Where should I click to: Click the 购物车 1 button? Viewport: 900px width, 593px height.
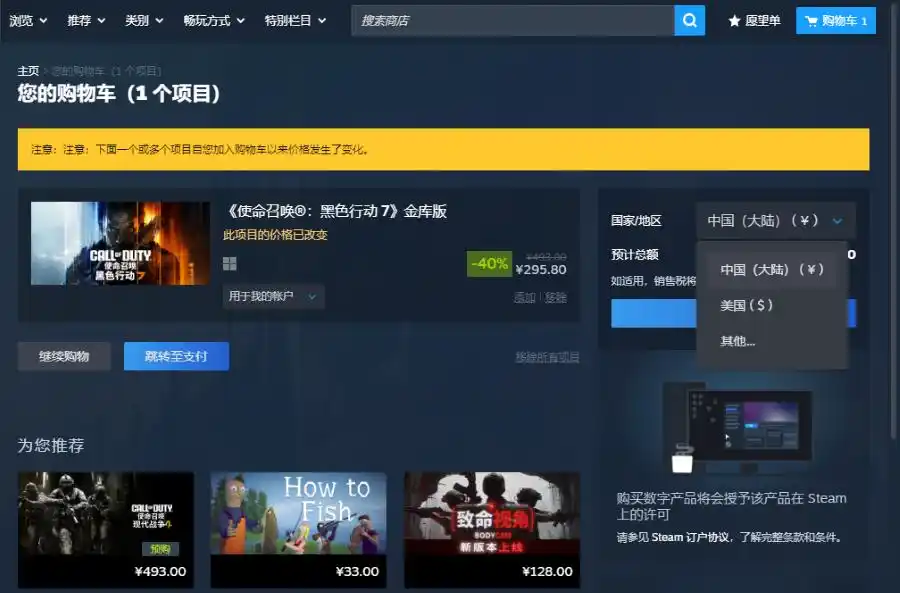[x=836, y=21]
